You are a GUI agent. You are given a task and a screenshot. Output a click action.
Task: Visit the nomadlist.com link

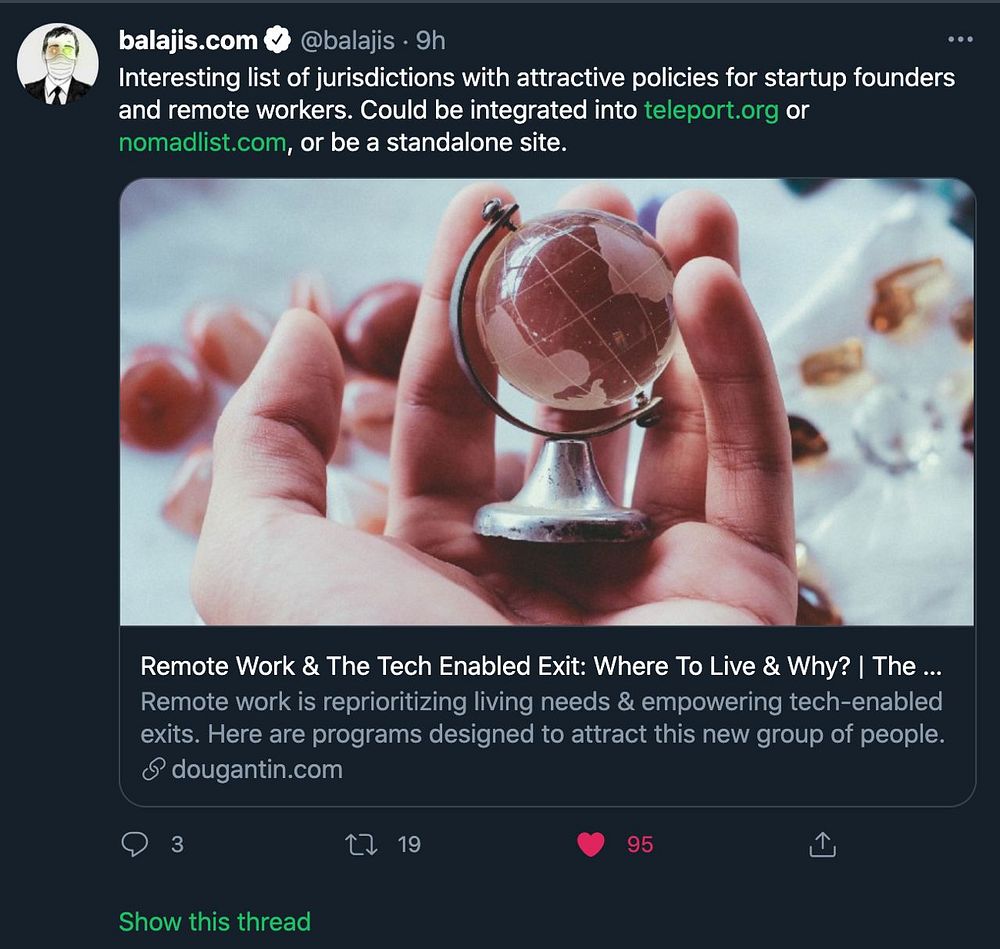point(202,142)
